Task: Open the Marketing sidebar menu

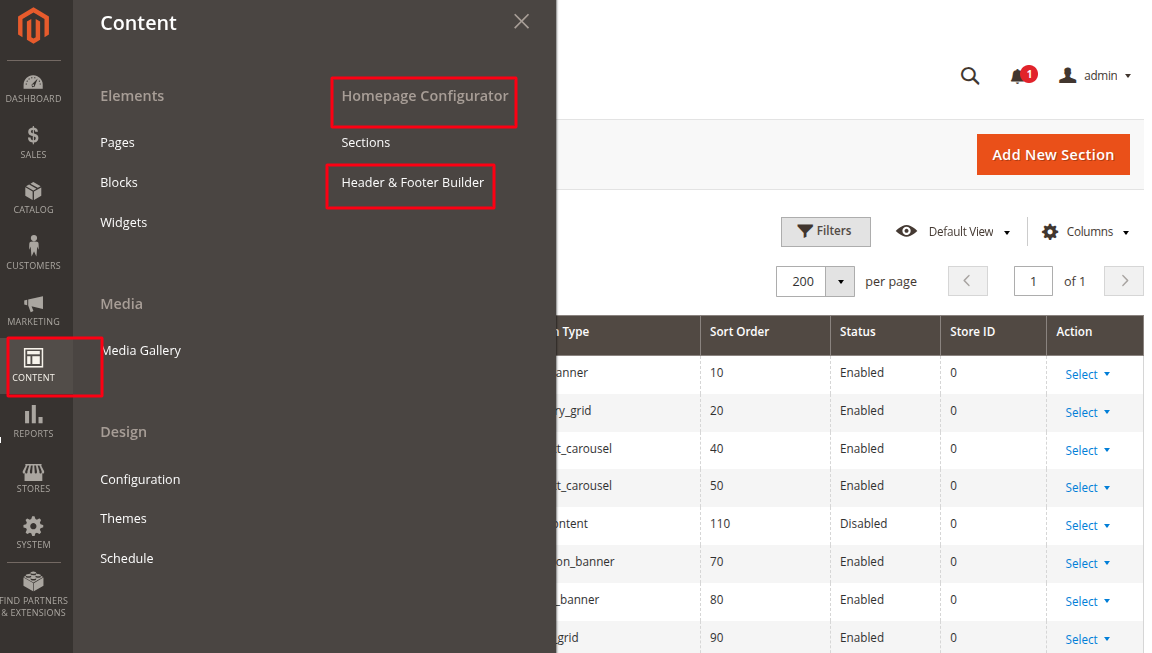Action: 33,311
